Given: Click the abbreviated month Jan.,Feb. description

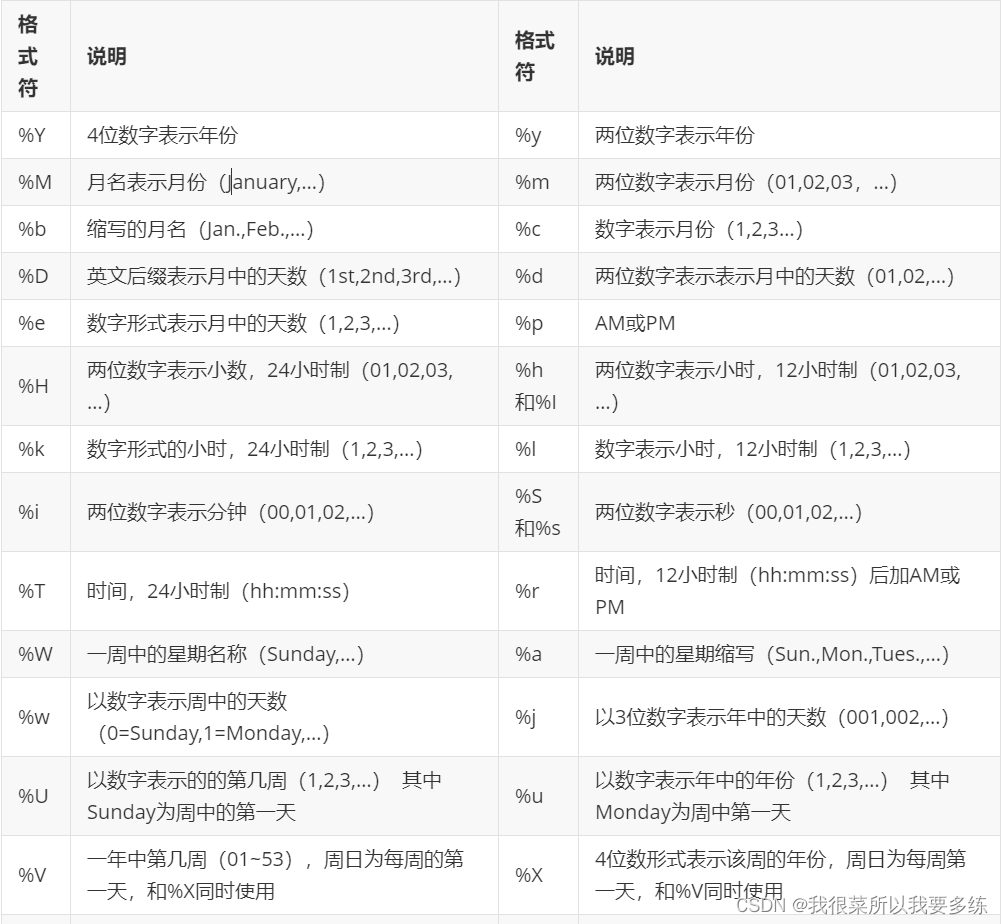Looking at the screenshot, I should [x=200, y=229].
